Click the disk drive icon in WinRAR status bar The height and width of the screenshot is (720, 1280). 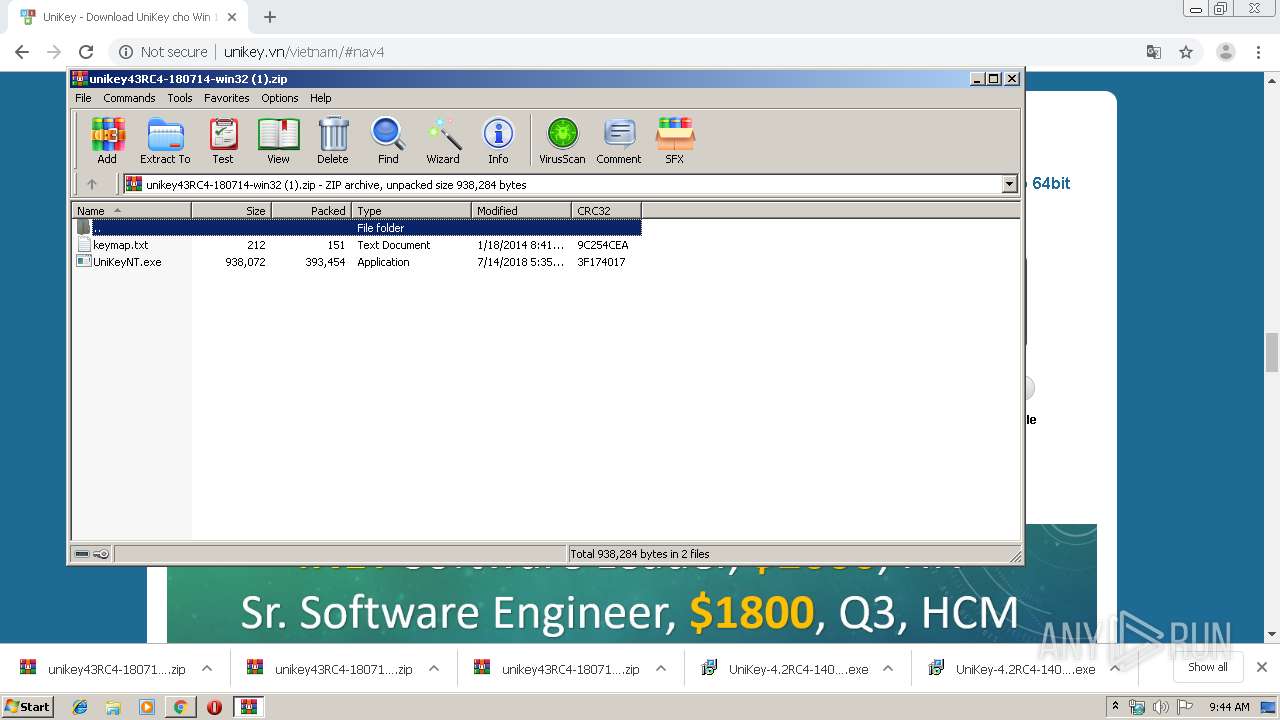click(x=82, y=554)
